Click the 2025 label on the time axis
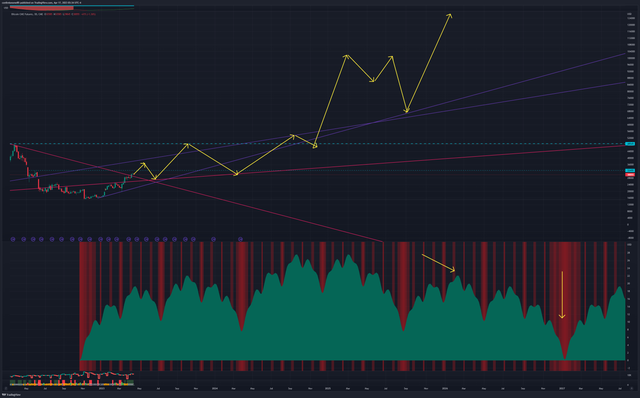Screen dimensions: 640x398 [x=327, y=389]
